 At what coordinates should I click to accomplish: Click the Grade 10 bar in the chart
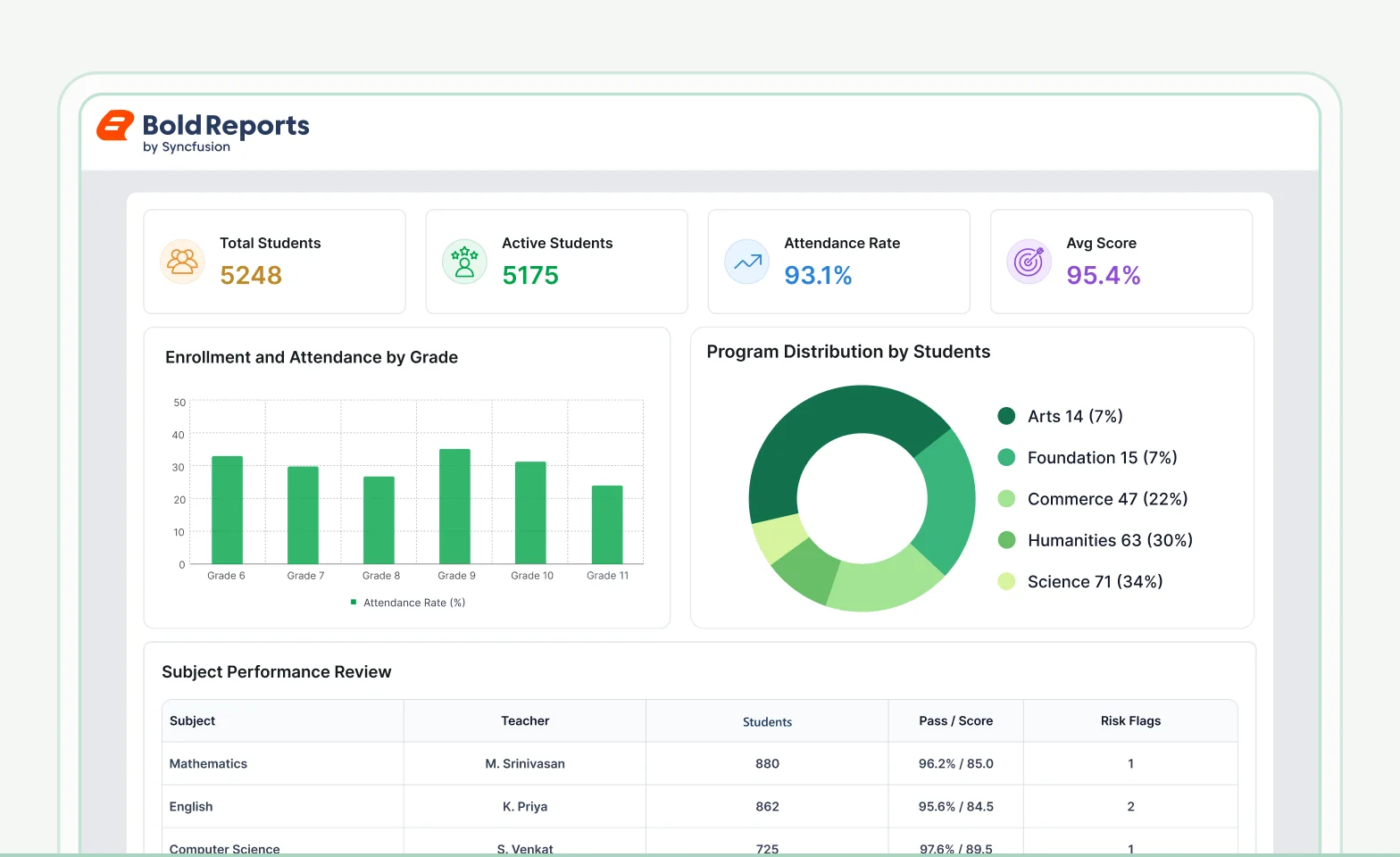(530, 512)
